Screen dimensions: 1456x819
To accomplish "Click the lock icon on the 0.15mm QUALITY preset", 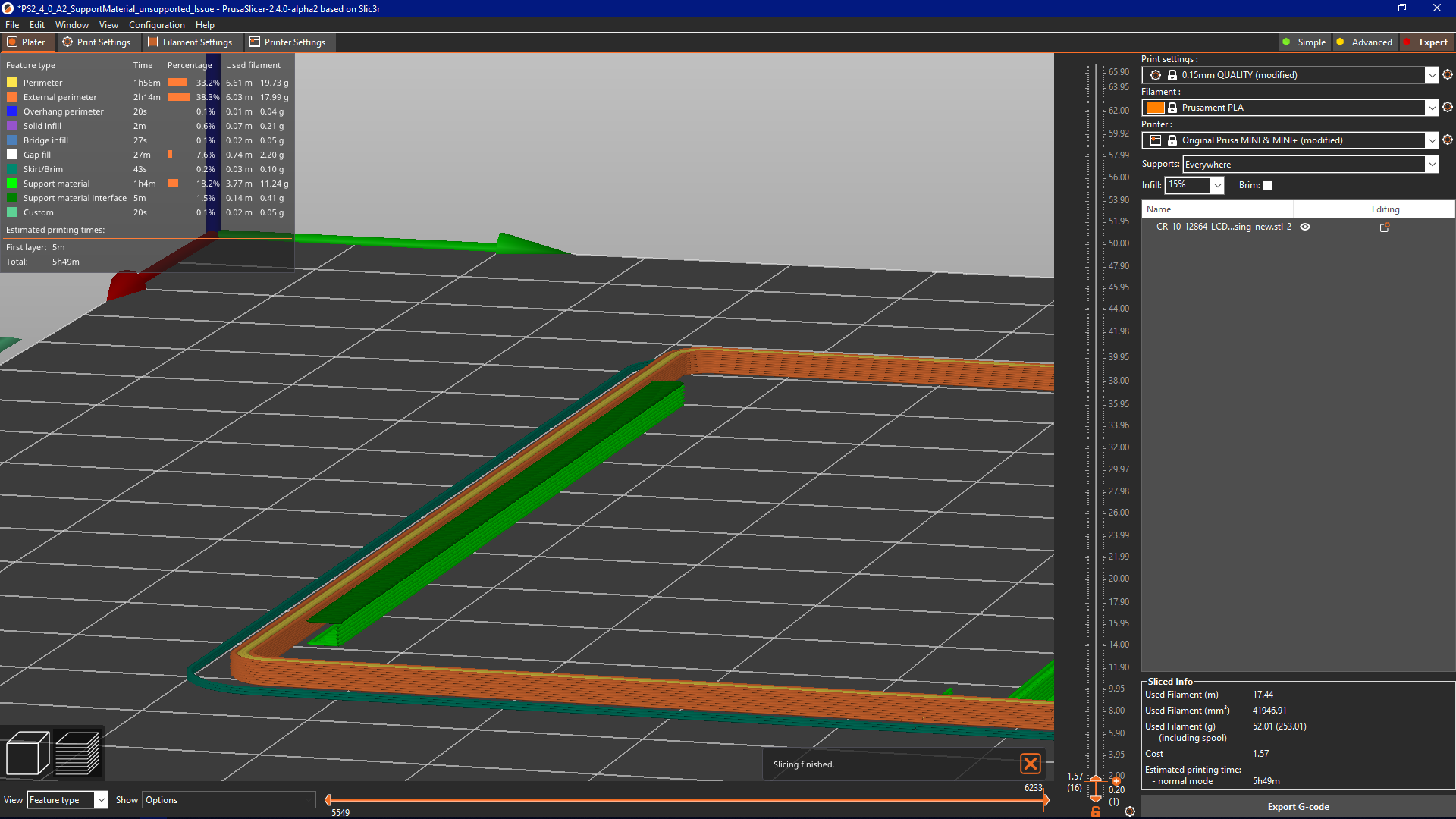I will pos(1172,75).
